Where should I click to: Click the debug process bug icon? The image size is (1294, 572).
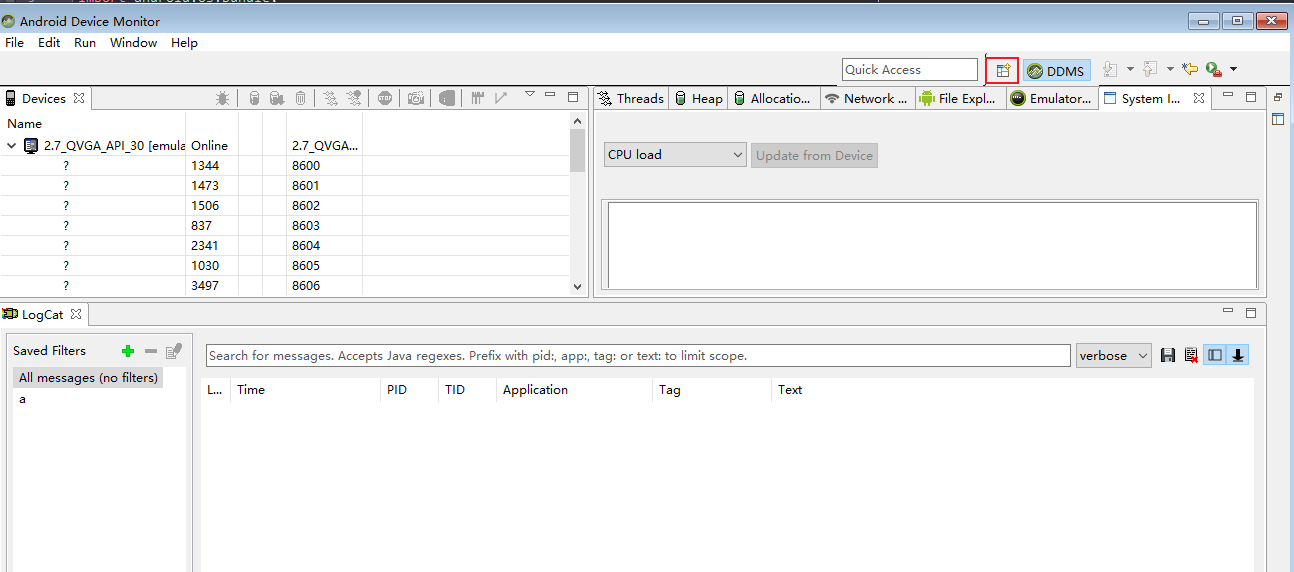(x=222, y=98)
